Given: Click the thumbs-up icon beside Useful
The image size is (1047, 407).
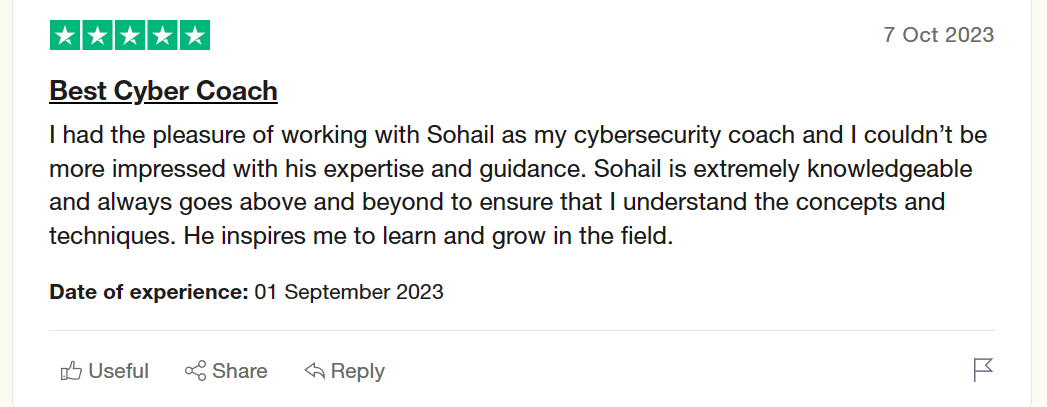Looking at the screenshot, I should click(71, 371).
